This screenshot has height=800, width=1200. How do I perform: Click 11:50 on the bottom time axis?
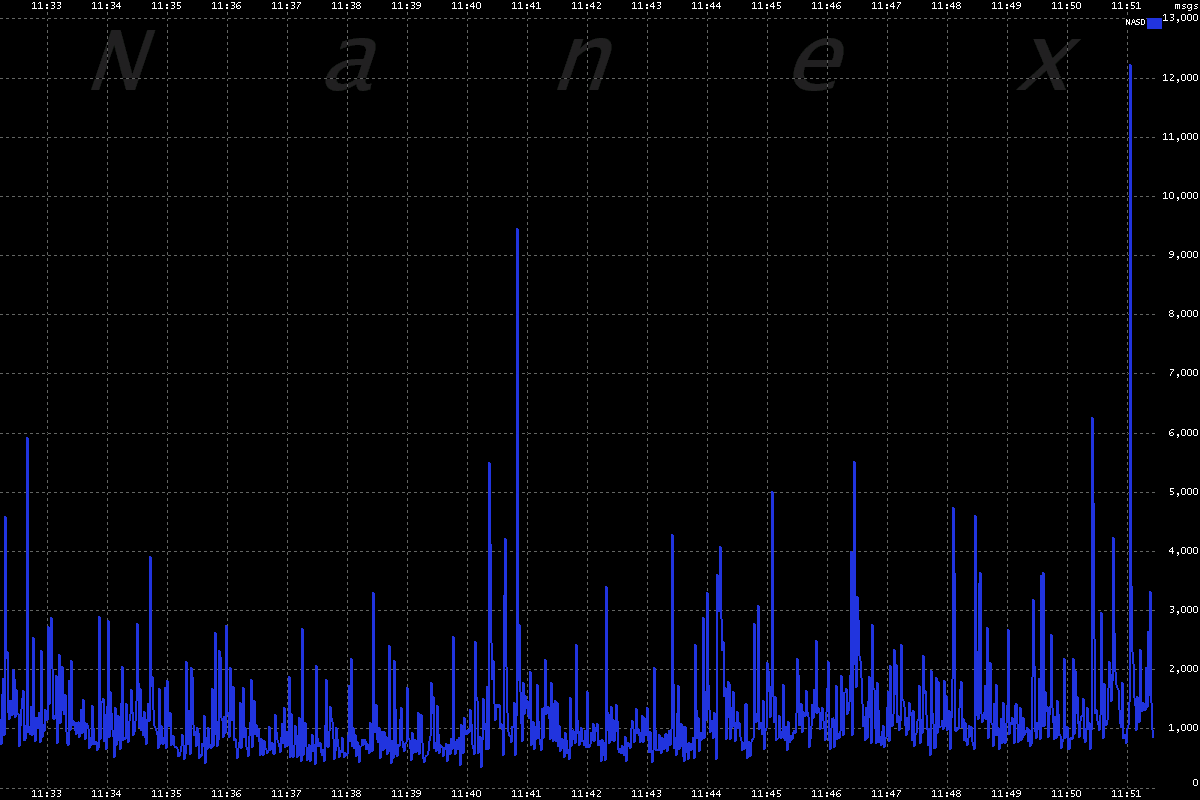coord(1066,793)
